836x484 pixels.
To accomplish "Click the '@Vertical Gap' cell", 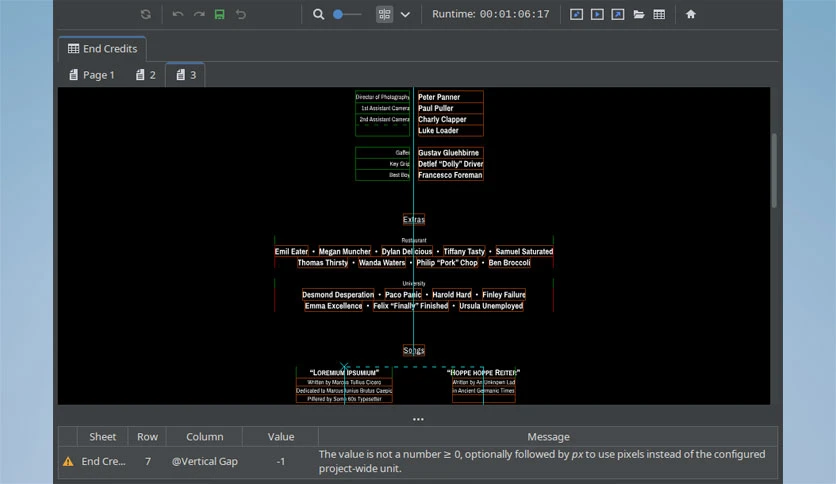I will click(x=205, y=462).
